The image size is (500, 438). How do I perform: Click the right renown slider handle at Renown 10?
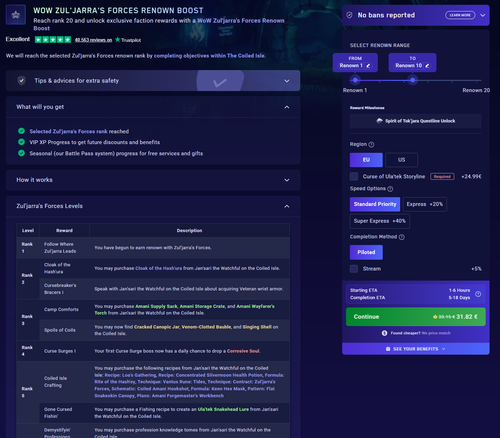413,80
